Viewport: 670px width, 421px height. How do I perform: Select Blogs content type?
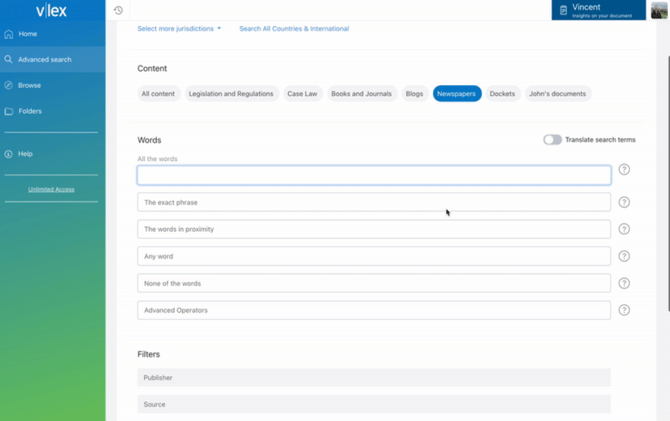(414, 94)
